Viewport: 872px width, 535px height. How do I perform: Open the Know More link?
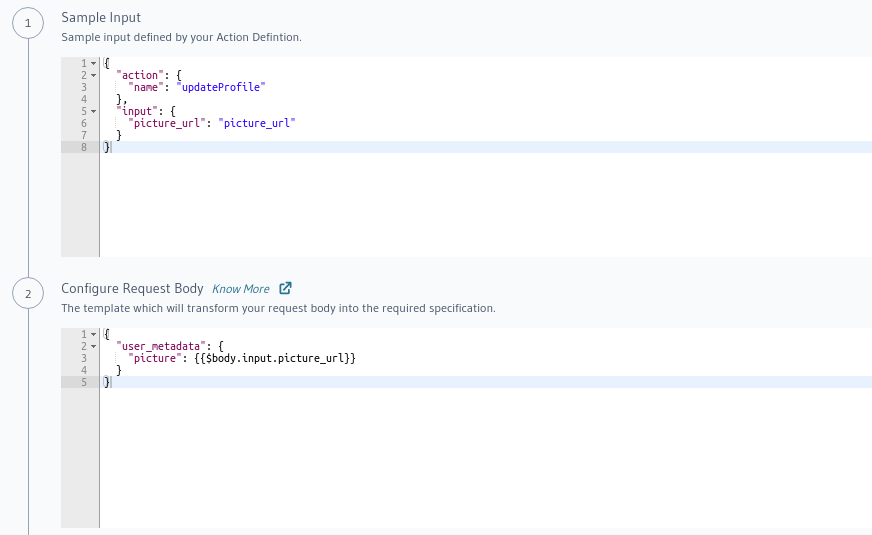pos(241,289)
